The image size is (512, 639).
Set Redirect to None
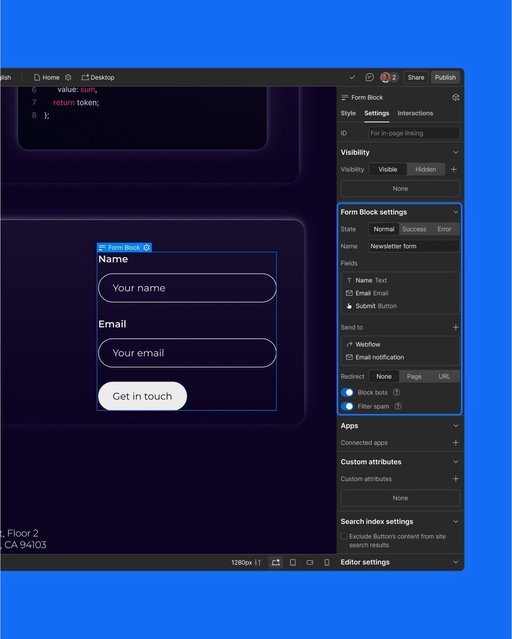384,377
